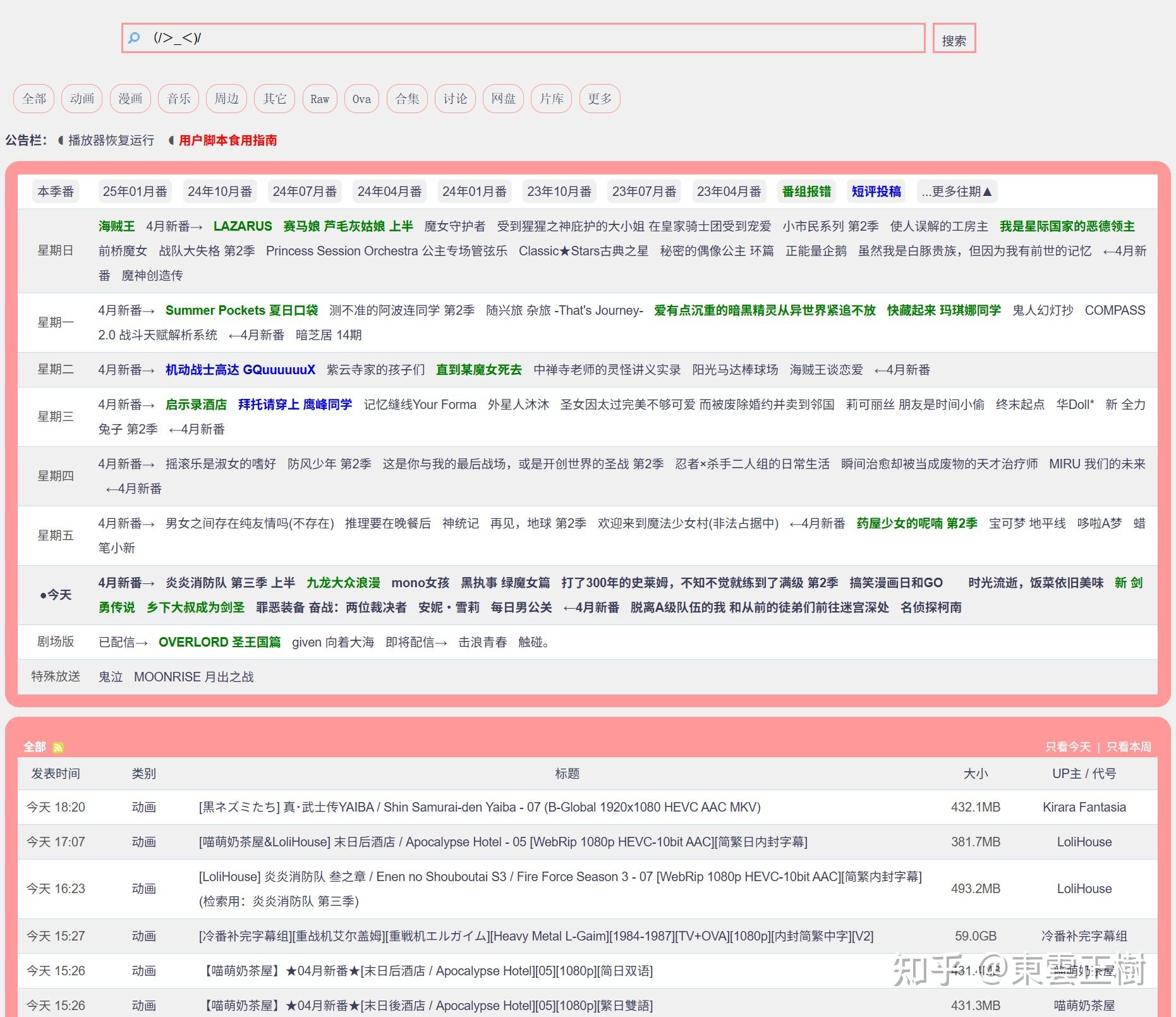Click the 短评投稿 link
This screenshot has width=1176, height=1017.
(x=876, y=192)
